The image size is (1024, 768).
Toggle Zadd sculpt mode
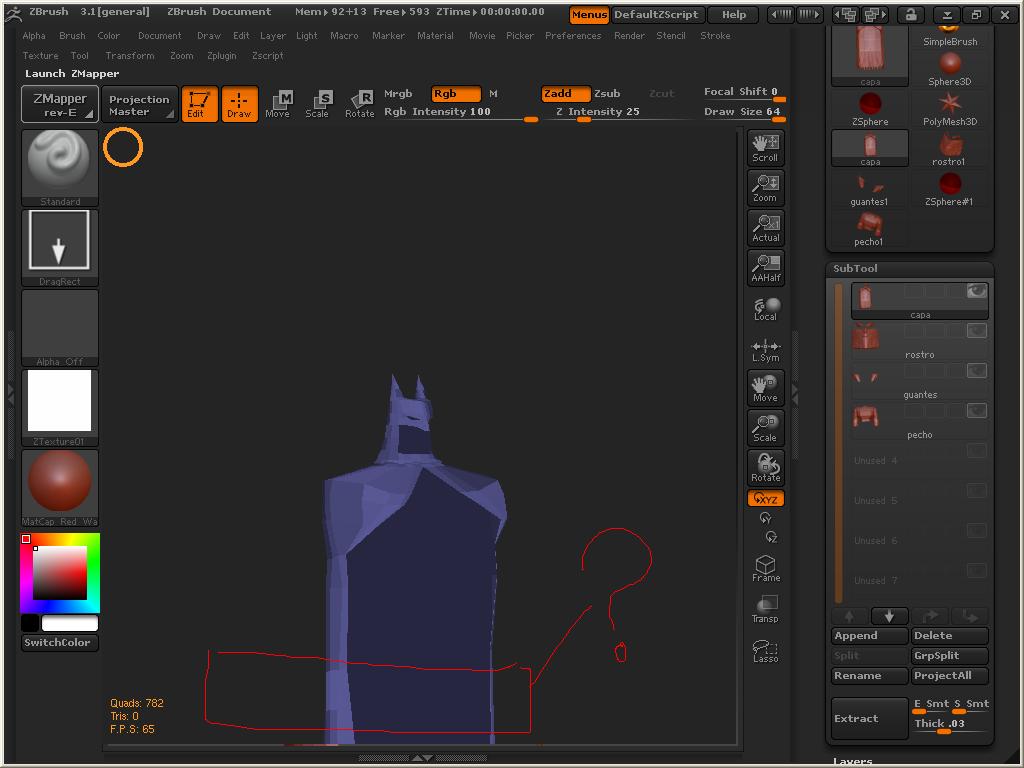(x=566, y=93)
